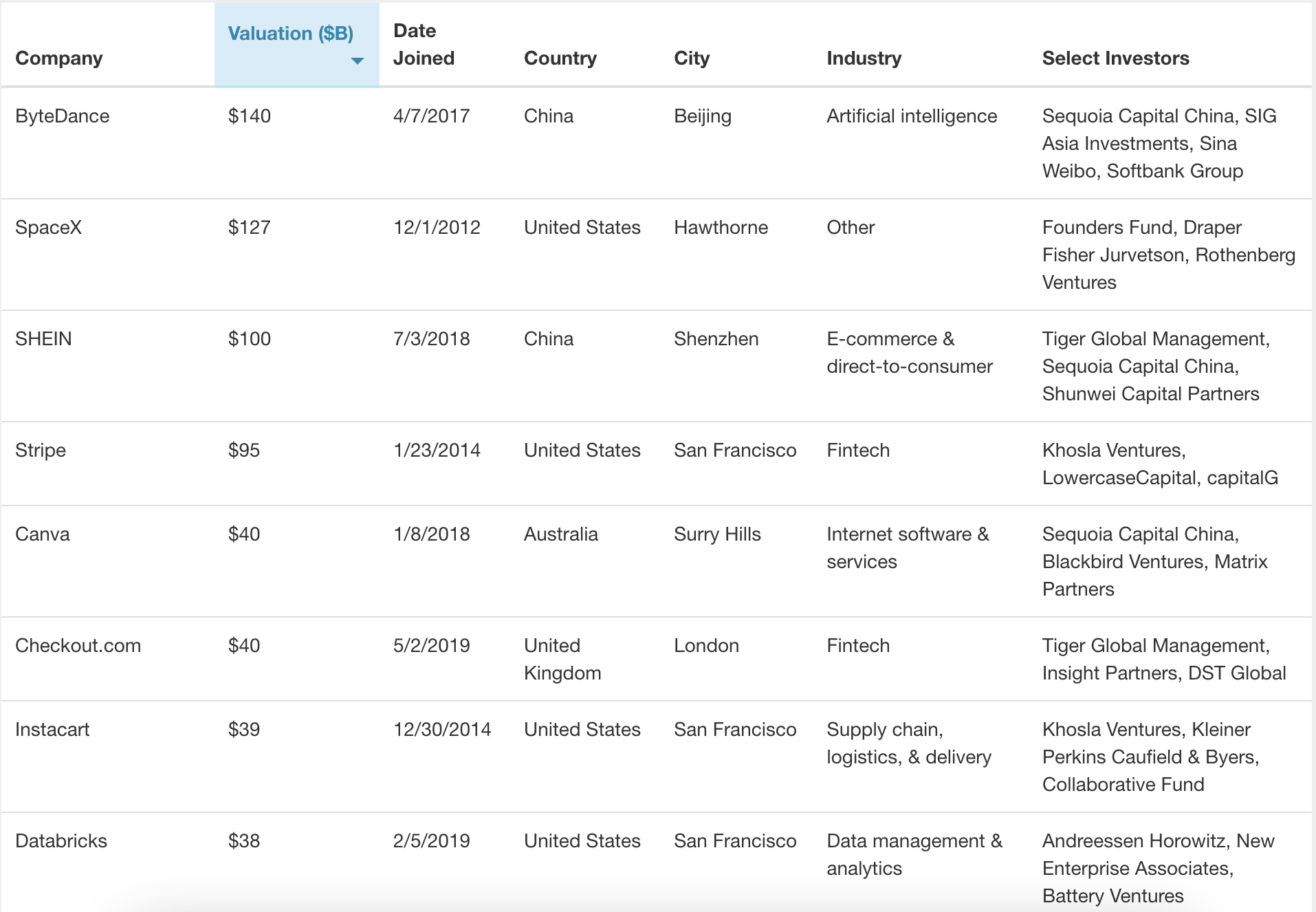Click the Select Investors column header
The height and width of the screenshot is (912, 1316).
(1115, 58)
